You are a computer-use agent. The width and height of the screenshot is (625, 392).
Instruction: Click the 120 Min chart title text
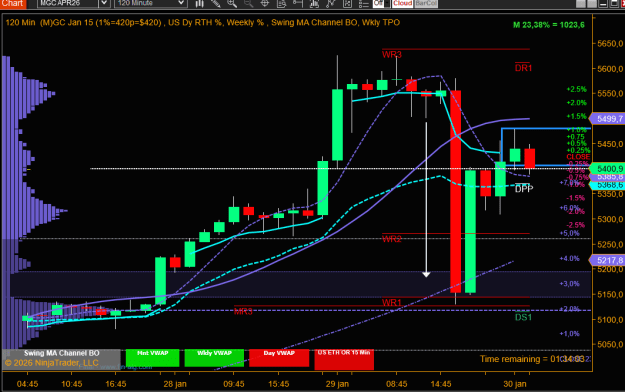pyautogui.click(x=202, y=22)
